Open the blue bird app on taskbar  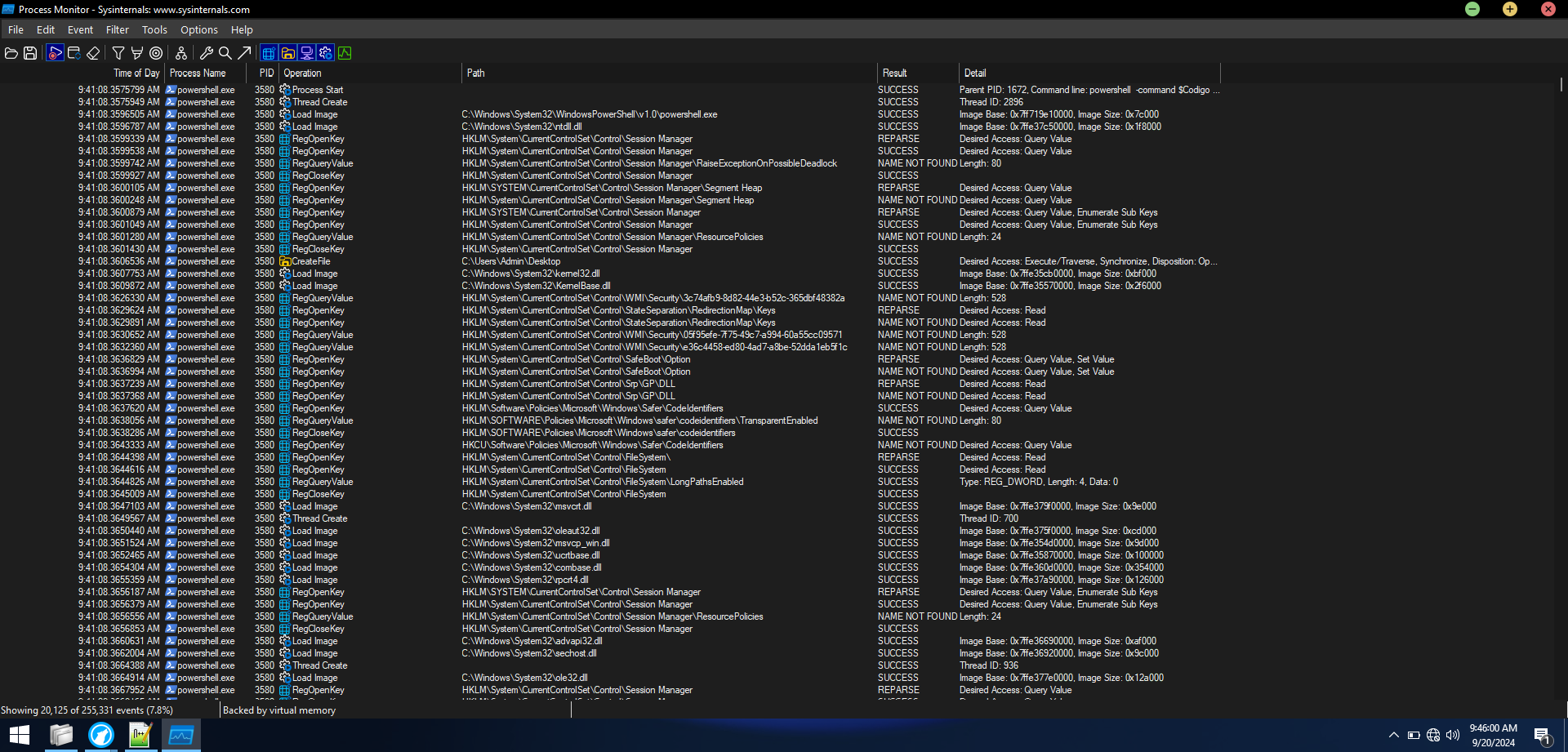coord(101,735)
